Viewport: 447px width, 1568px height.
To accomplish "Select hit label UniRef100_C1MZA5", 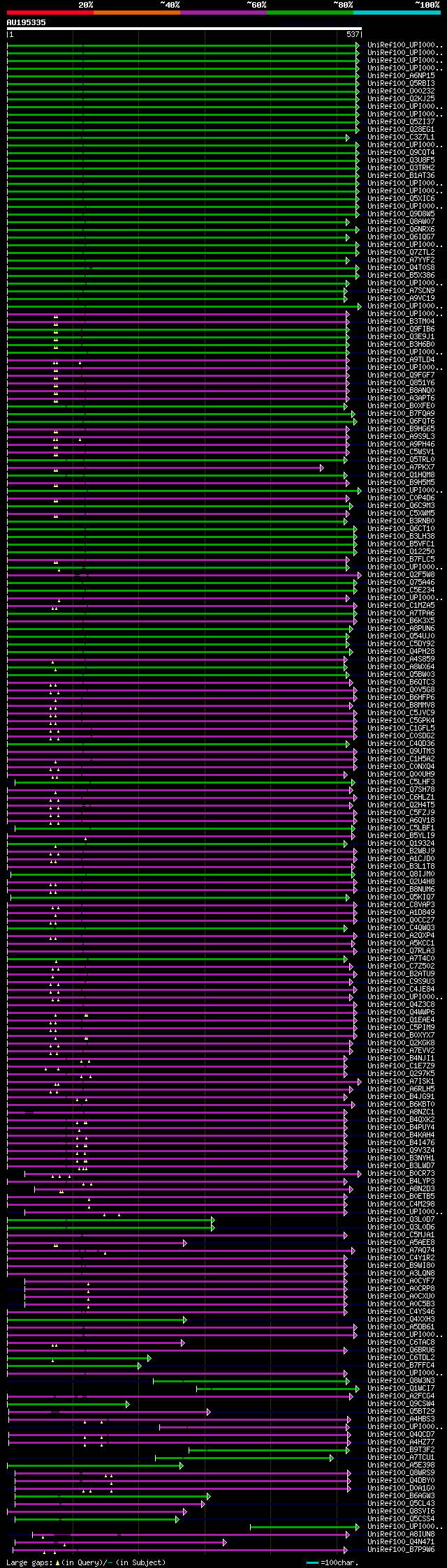I will tap(401, 606).
